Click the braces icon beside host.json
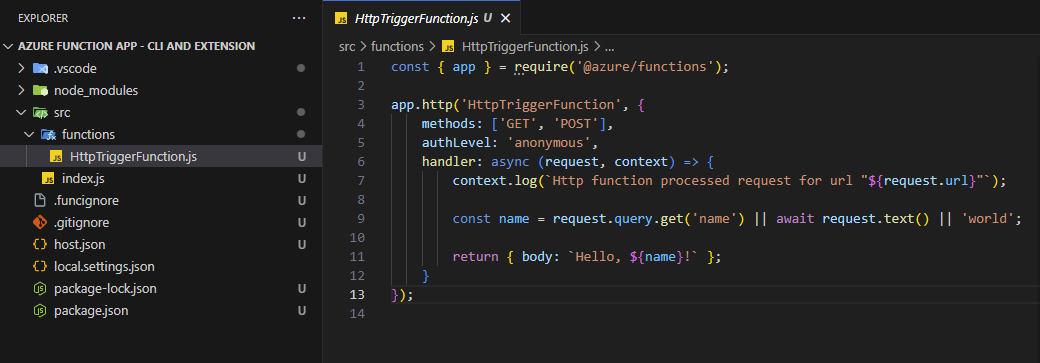 [x=40, y=244]
